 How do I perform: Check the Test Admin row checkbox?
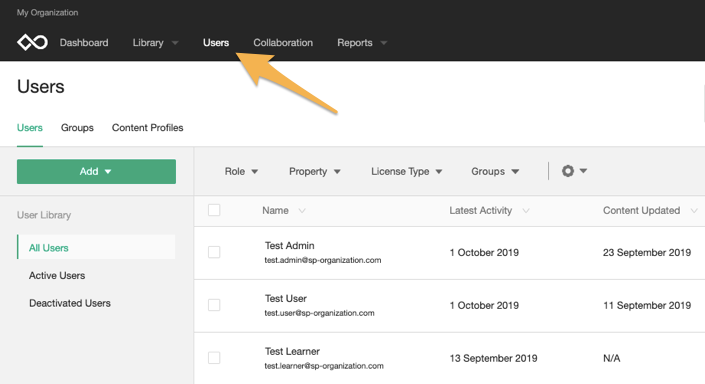pyautogui.click(x=214, y=252)
